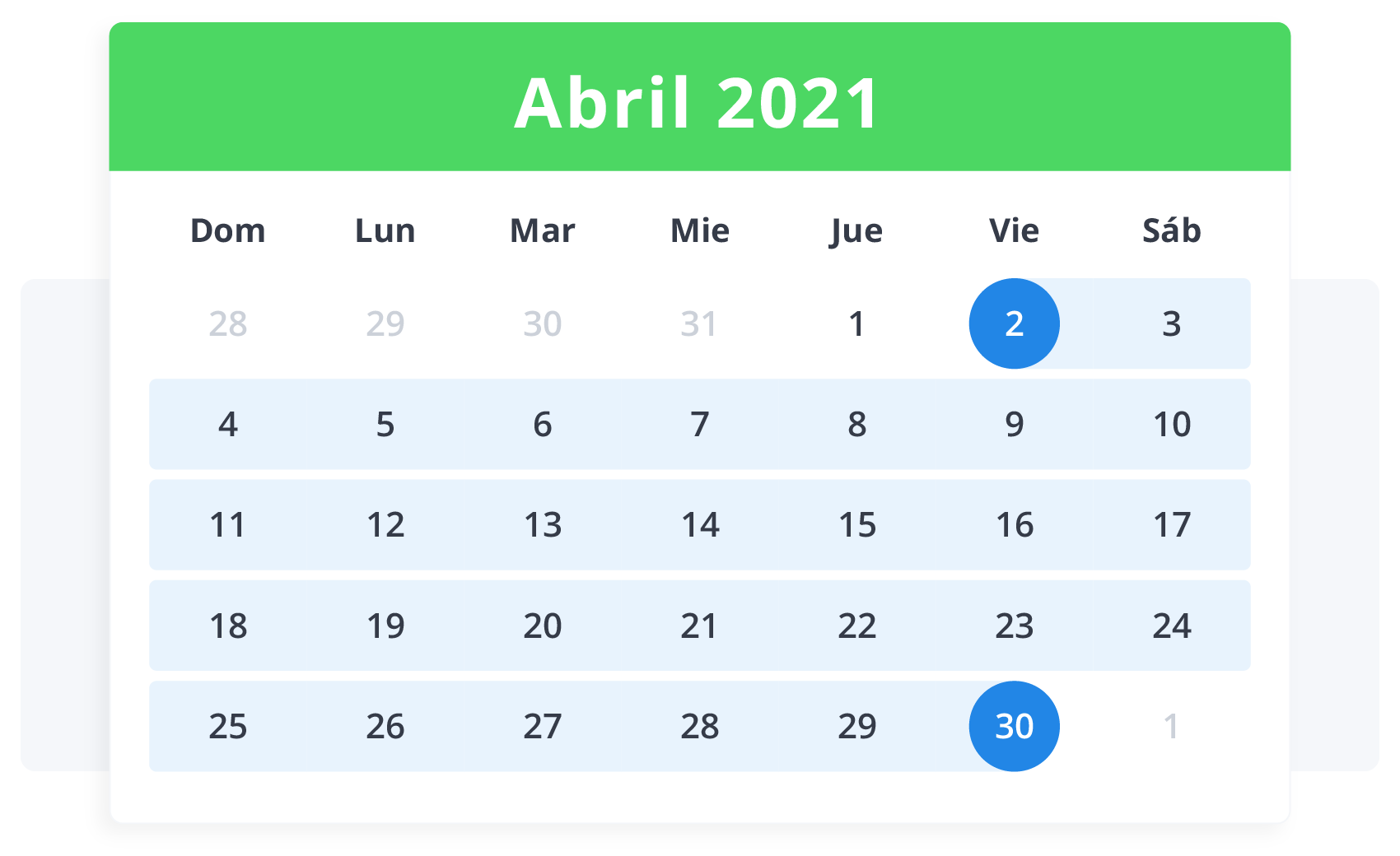Select Sunday the 18th
This screenshot has height=856, width=1400.
coord(228,626)
